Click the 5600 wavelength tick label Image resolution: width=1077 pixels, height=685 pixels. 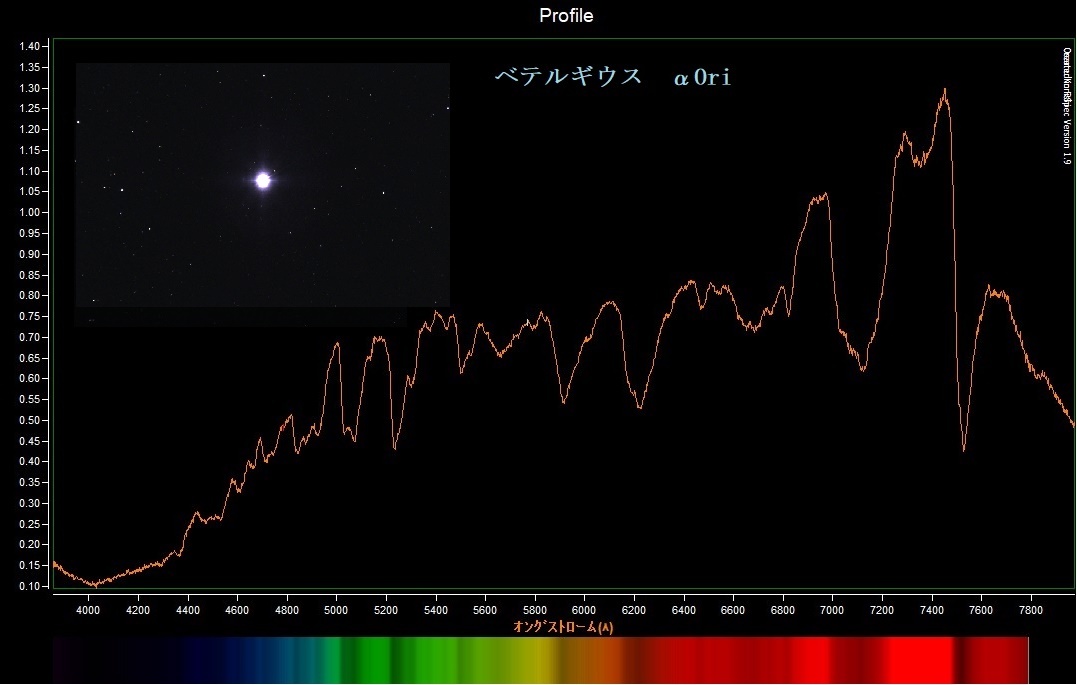tap(485, 610)
